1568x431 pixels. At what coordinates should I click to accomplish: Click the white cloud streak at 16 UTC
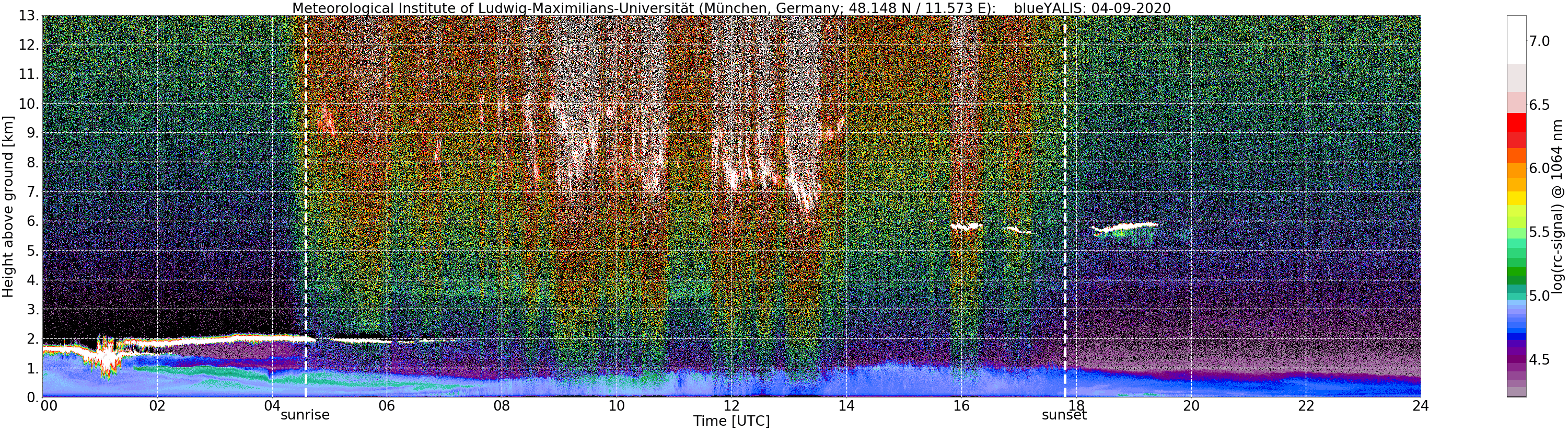(x=967, y=226)
